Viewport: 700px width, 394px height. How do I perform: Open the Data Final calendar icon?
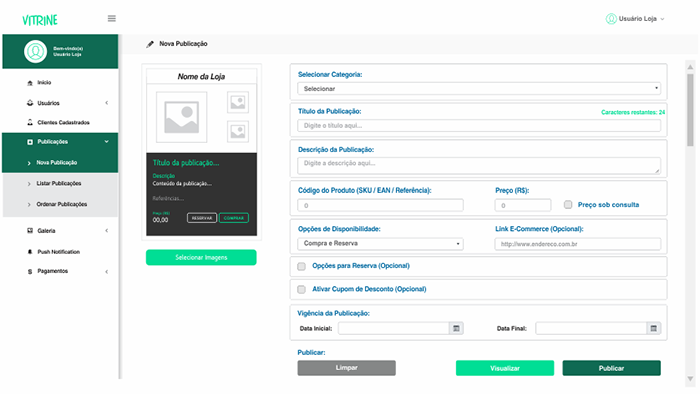coord(654,328)
